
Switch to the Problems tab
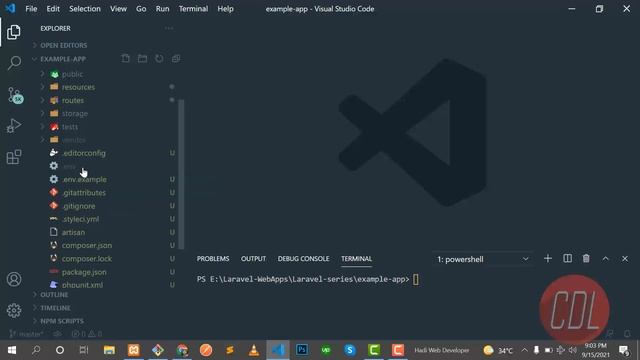[x=213, y=259]
